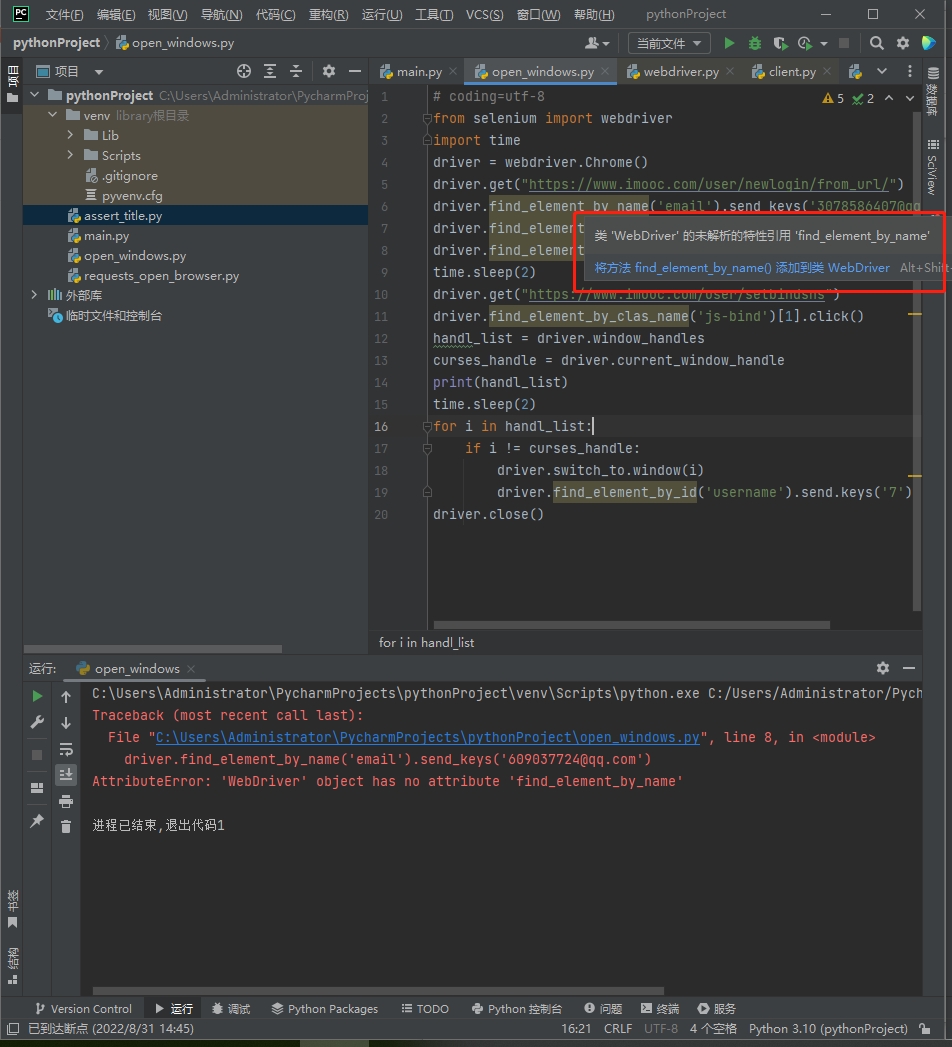Open the 重构(R) menu

(328, 14)
